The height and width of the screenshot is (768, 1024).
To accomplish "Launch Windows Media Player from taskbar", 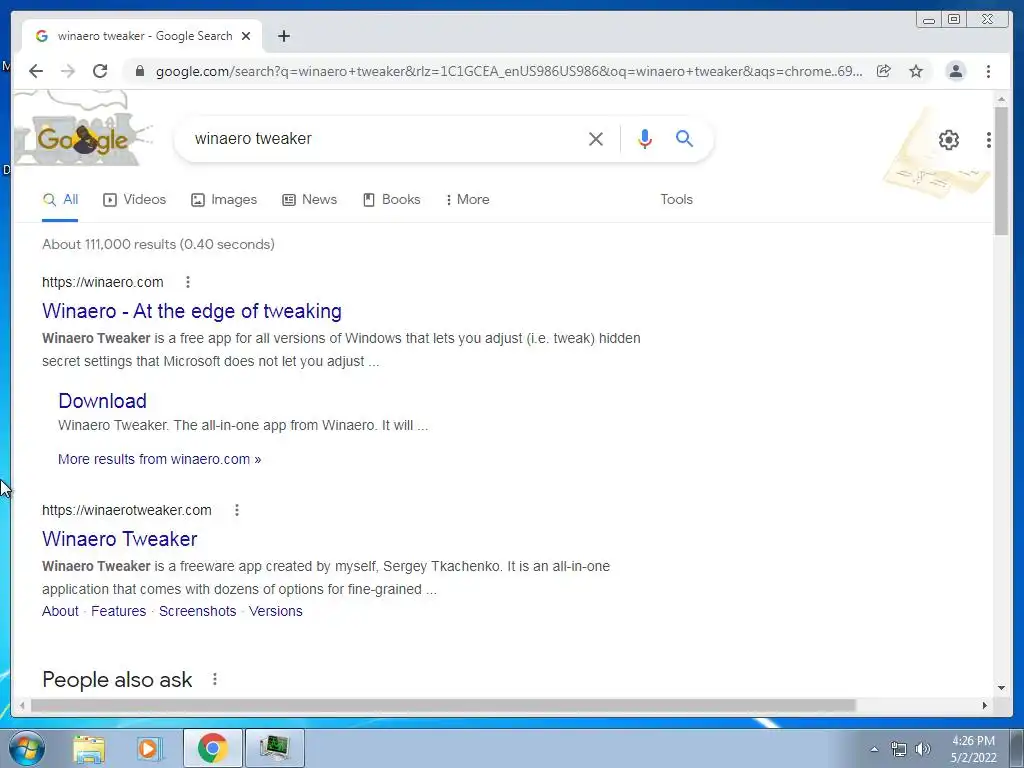I will [149, 748].
